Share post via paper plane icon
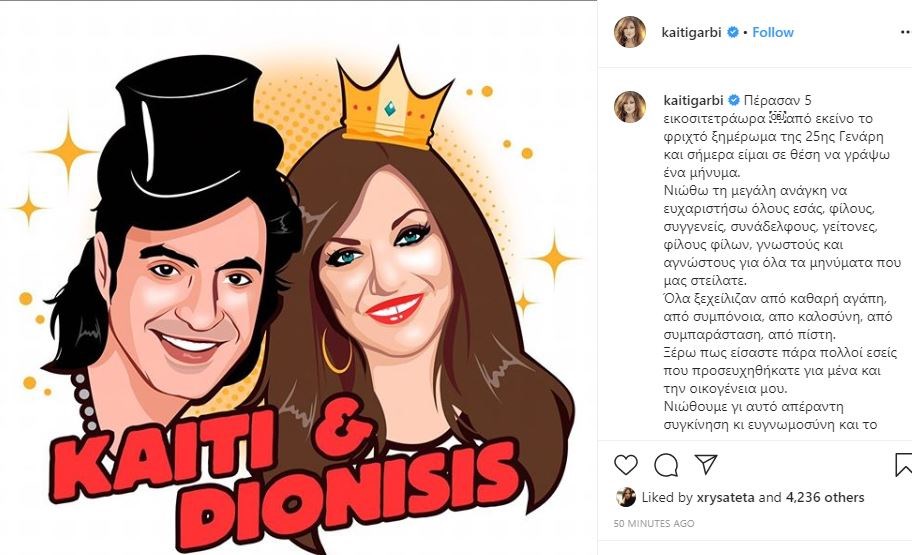The height and width of the screenshot is (555, 912). [706, 464]
